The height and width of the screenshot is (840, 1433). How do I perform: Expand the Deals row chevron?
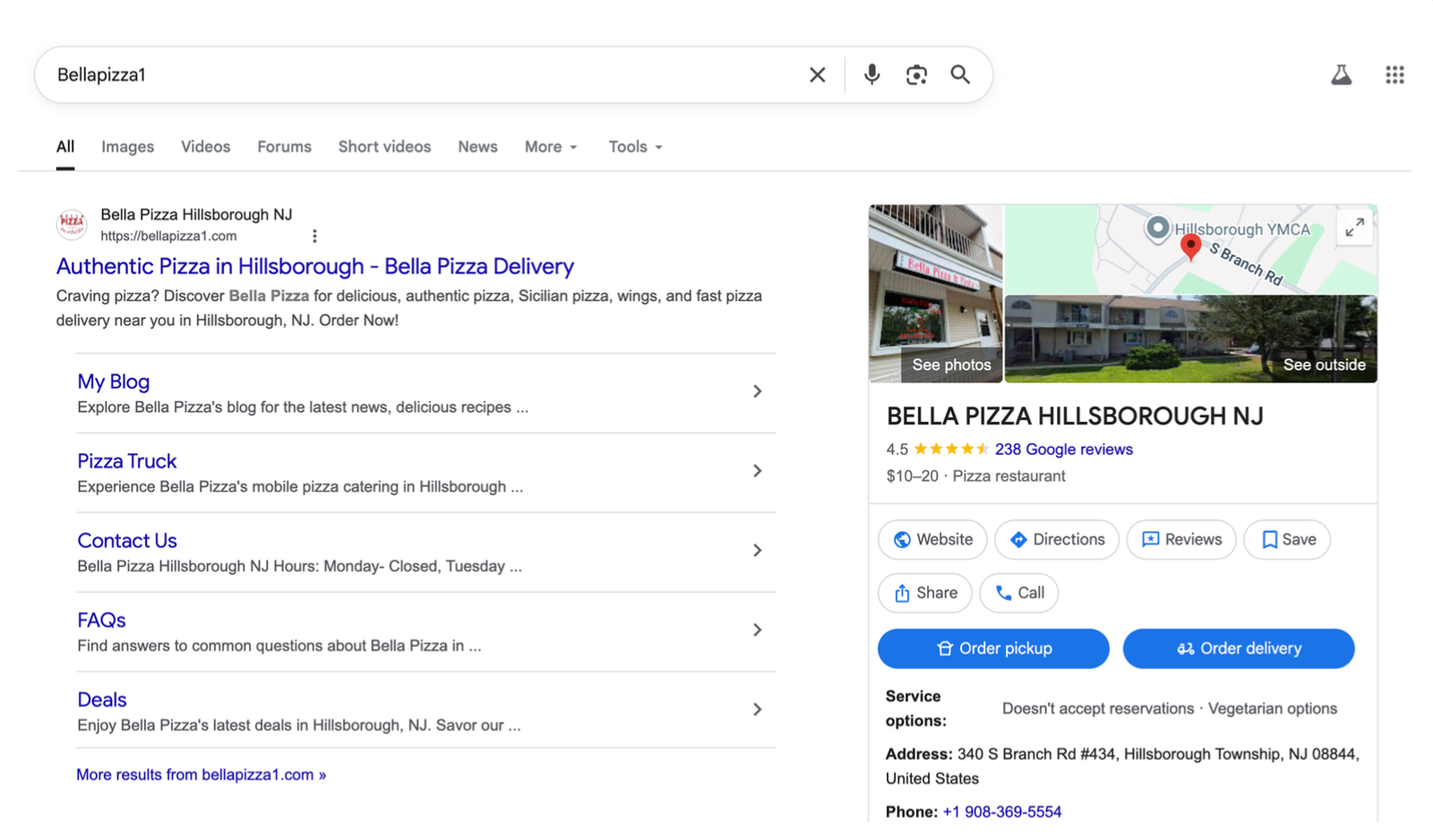758,709
